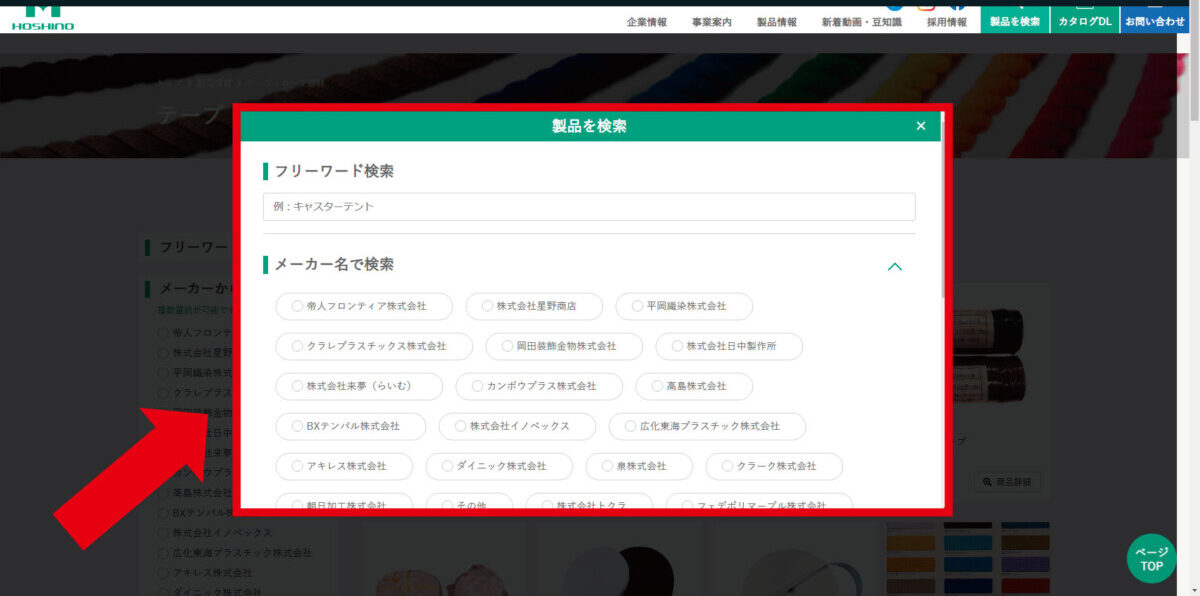Click the フリーワード検索 text input field

(x=589, y=207)
